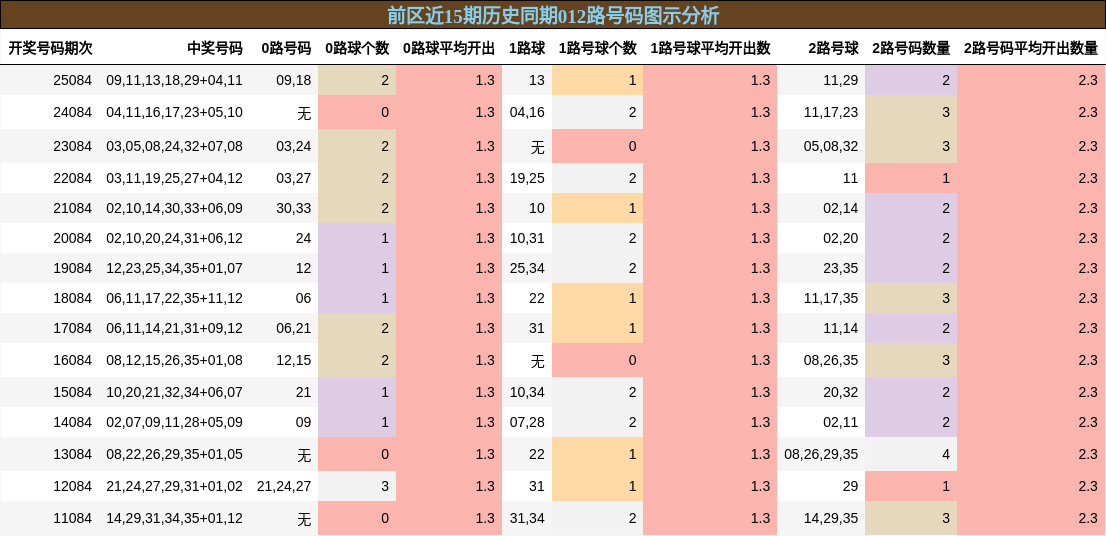Click 2路号码数量 value 4 in row 13084
1106x536 pixels.
coord(946,454)
